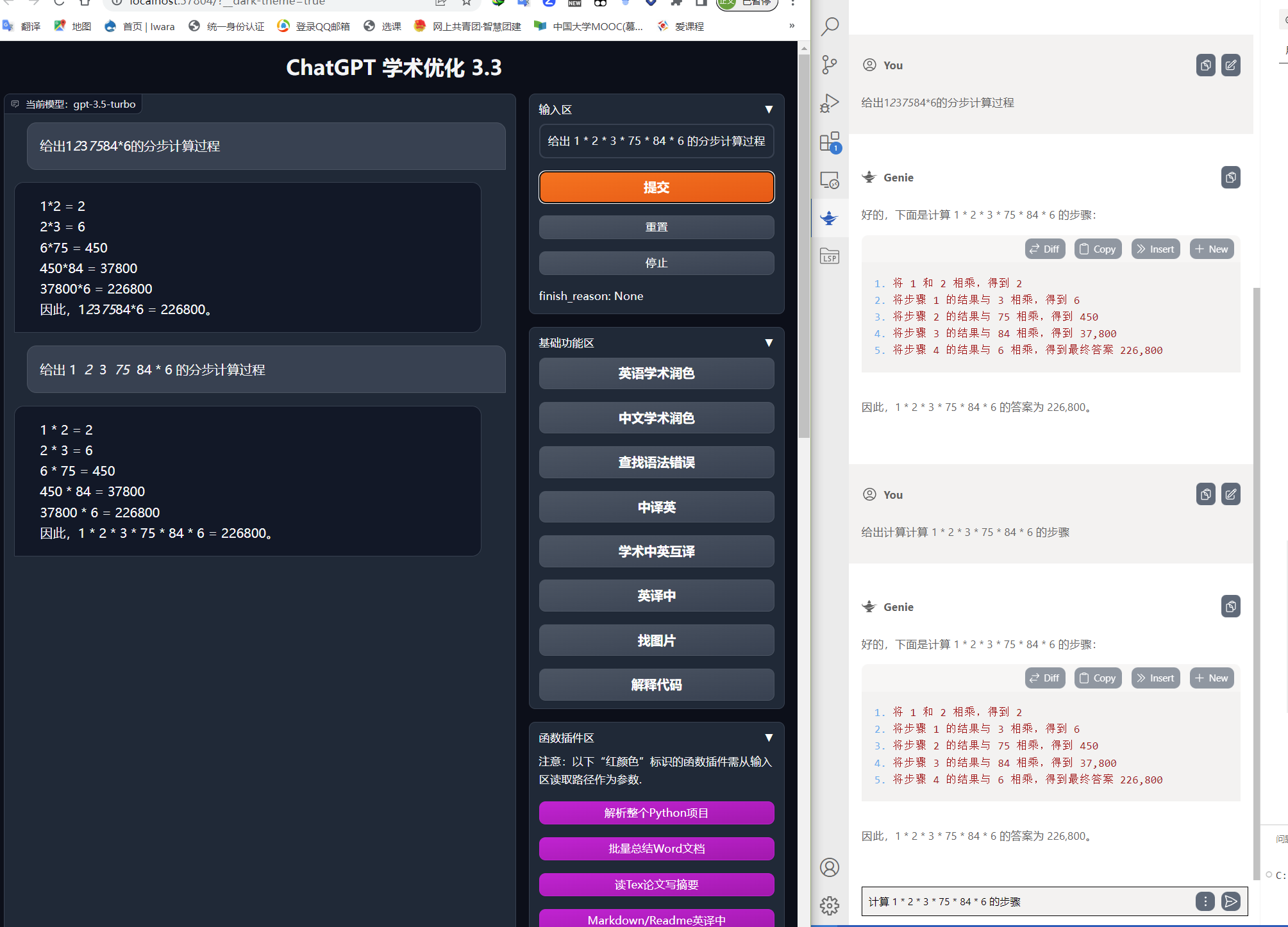The image size is (1288, 927).
Task: Click the send message arrow icon
Action: (1230, 901)
